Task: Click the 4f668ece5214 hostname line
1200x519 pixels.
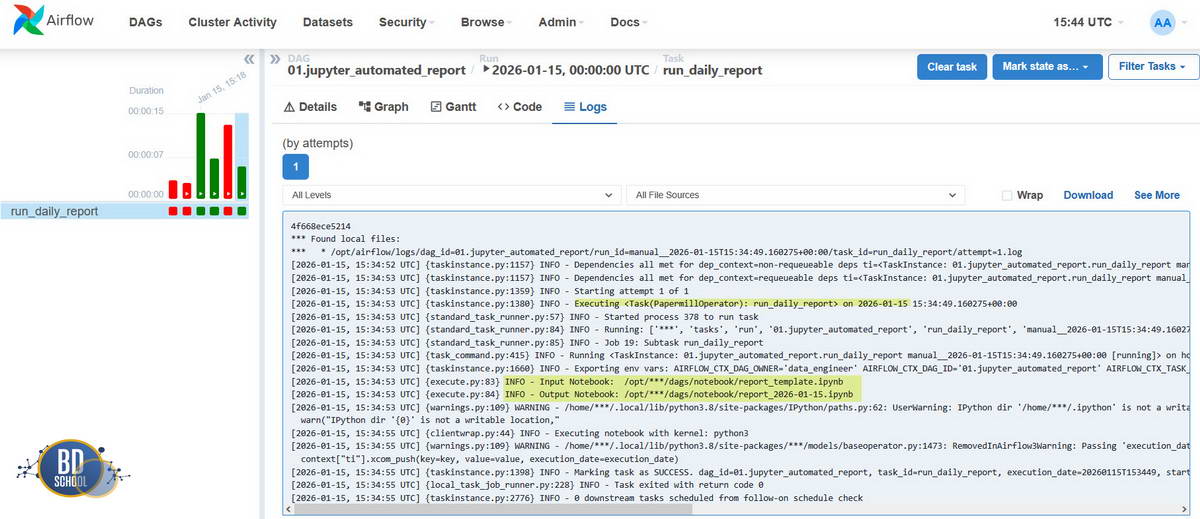Action: point(321,227)
